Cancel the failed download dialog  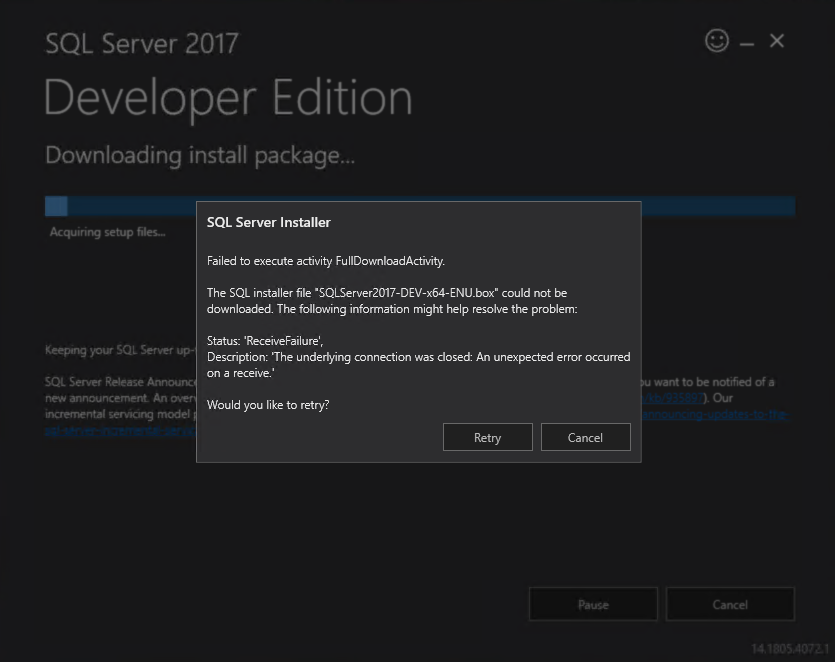[585, 437]
